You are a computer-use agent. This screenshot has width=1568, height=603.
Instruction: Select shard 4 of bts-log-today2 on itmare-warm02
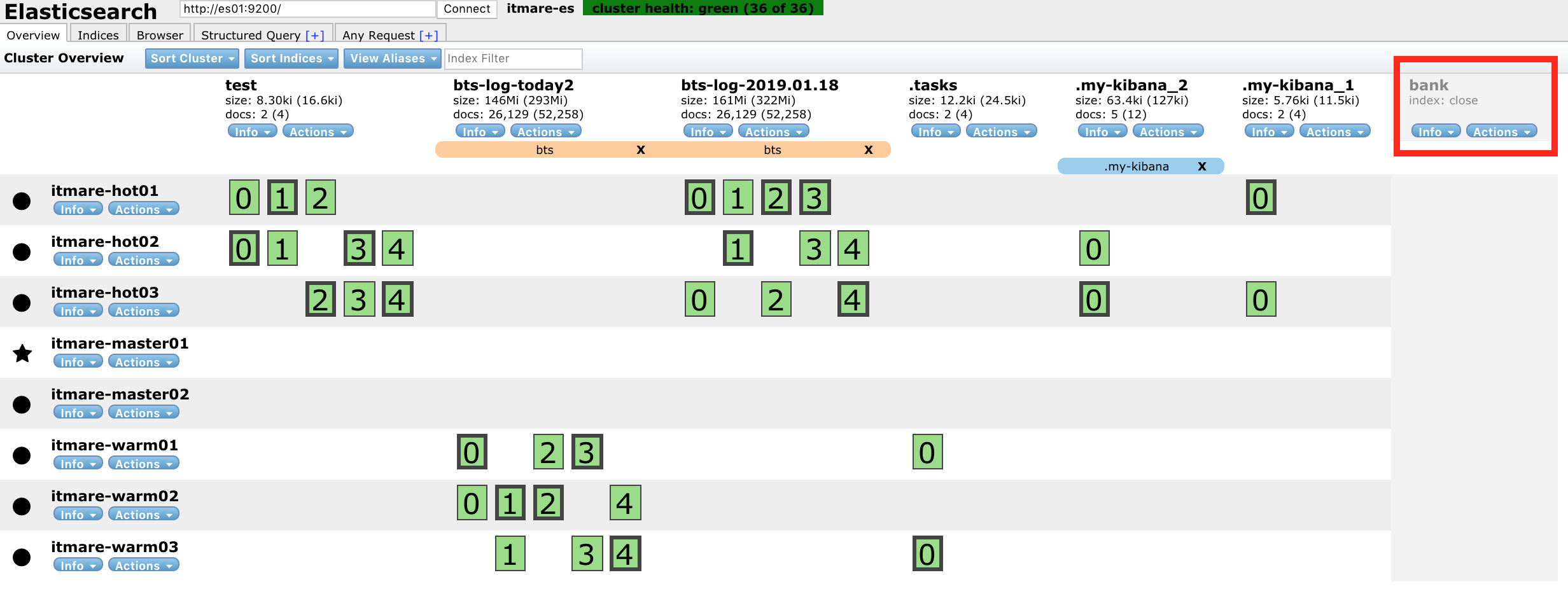tap(625, 502)
